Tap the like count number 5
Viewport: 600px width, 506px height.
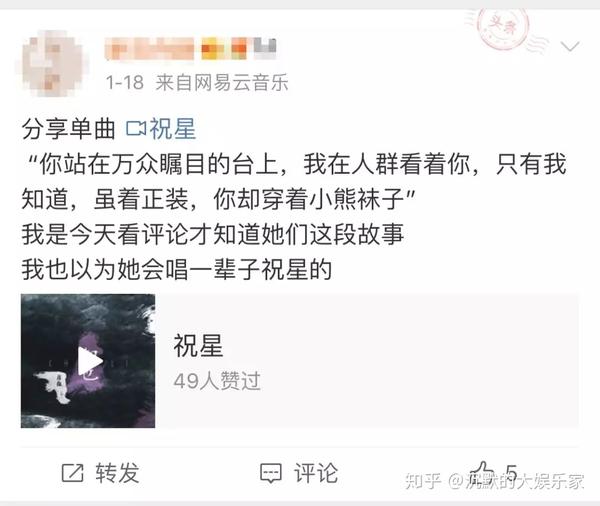512,473
